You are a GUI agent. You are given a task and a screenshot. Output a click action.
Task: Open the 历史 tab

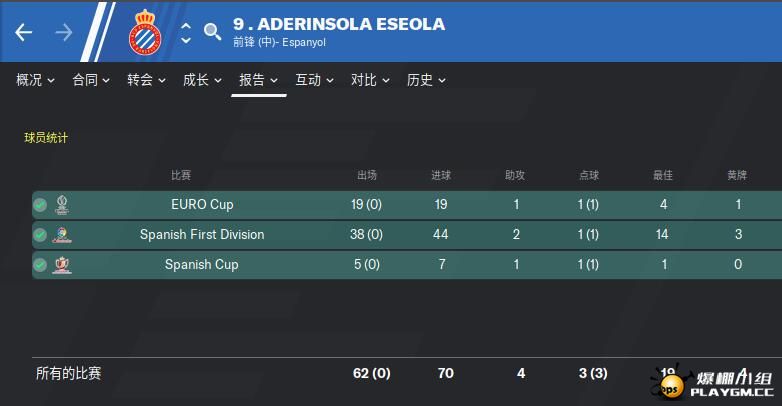pyautogui.click(x=426, y=80)
